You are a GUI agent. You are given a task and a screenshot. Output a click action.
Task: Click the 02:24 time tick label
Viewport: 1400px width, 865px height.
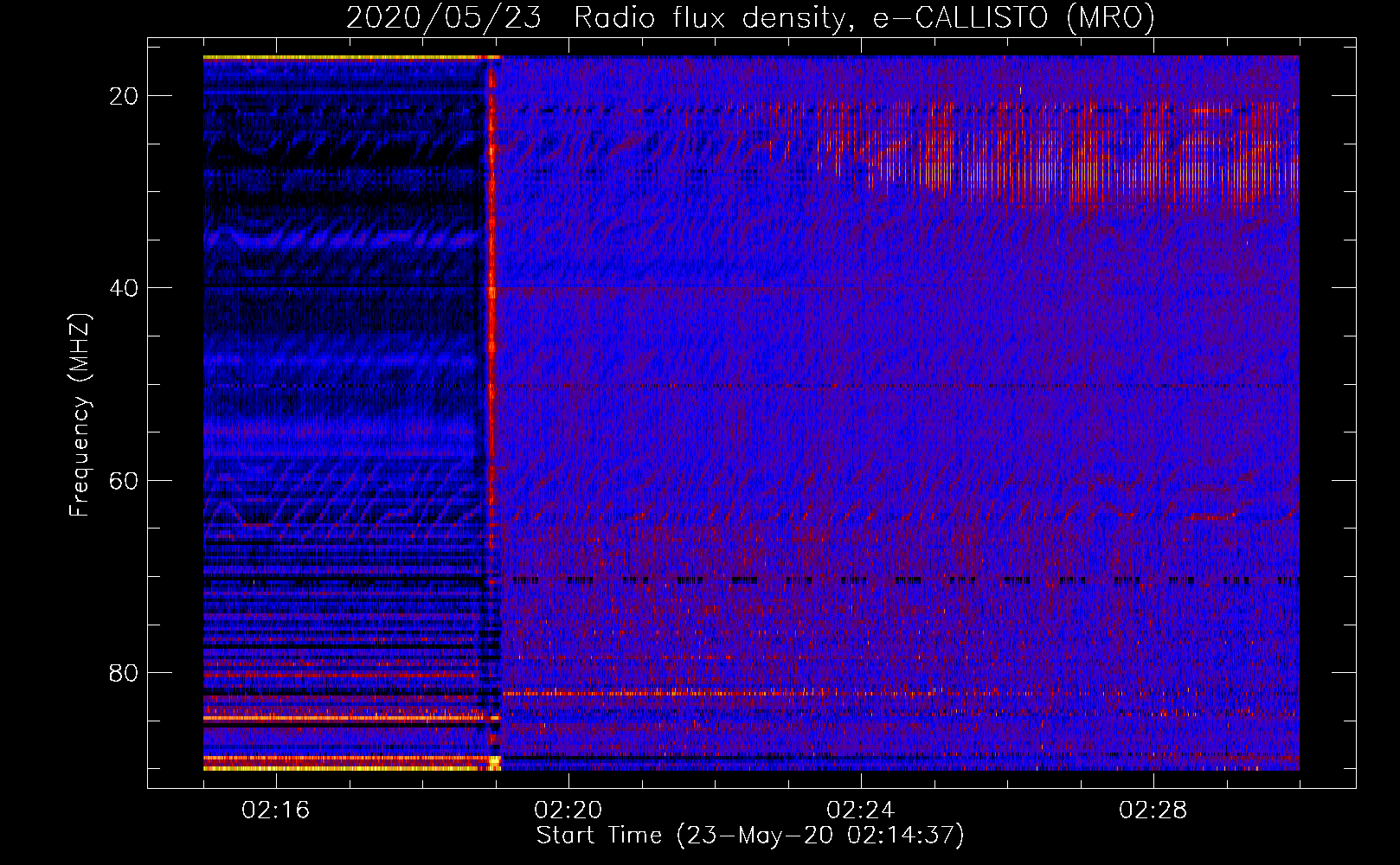(860, 811)
